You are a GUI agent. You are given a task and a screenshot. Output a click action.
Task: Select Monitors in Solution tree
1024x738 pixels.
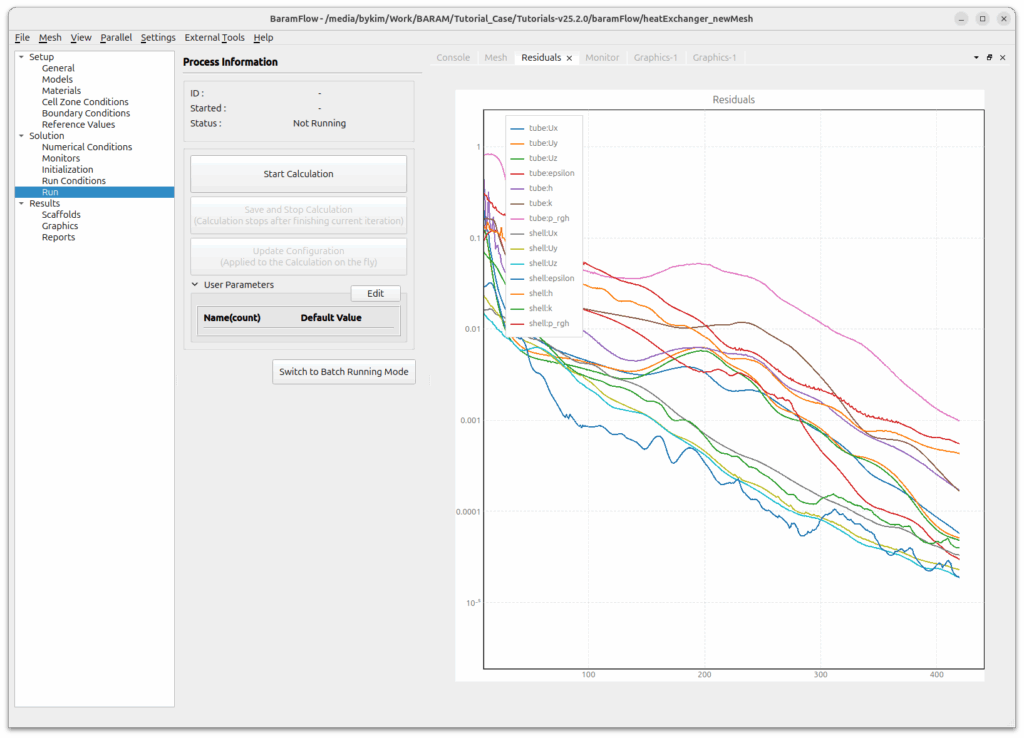[61, 158]
